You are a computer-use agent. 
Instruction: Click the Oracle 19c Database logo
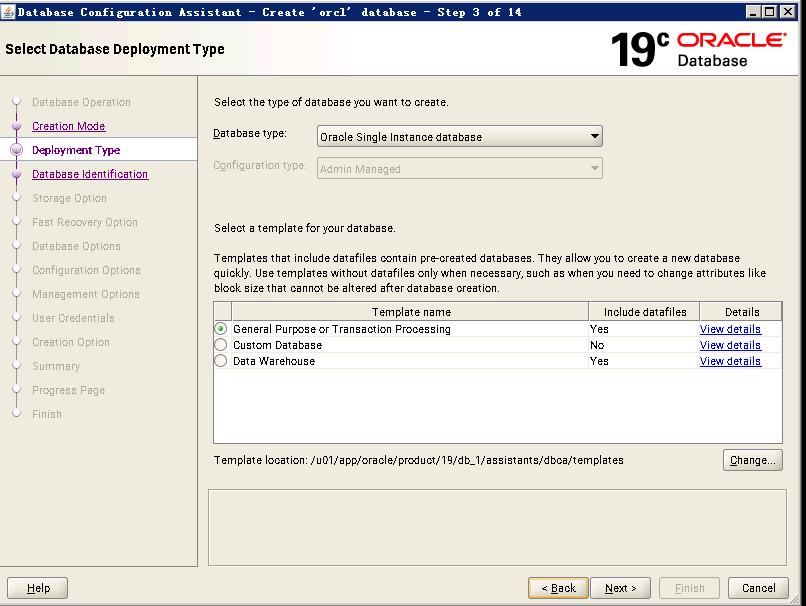click(698, 49)
